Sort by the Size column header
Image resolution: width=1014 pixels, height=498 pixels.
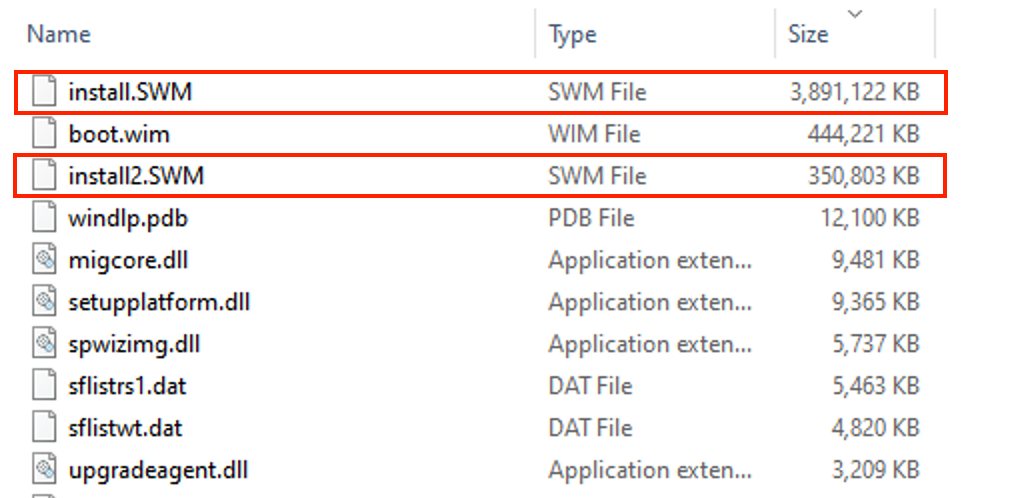[x=808, y=34]
